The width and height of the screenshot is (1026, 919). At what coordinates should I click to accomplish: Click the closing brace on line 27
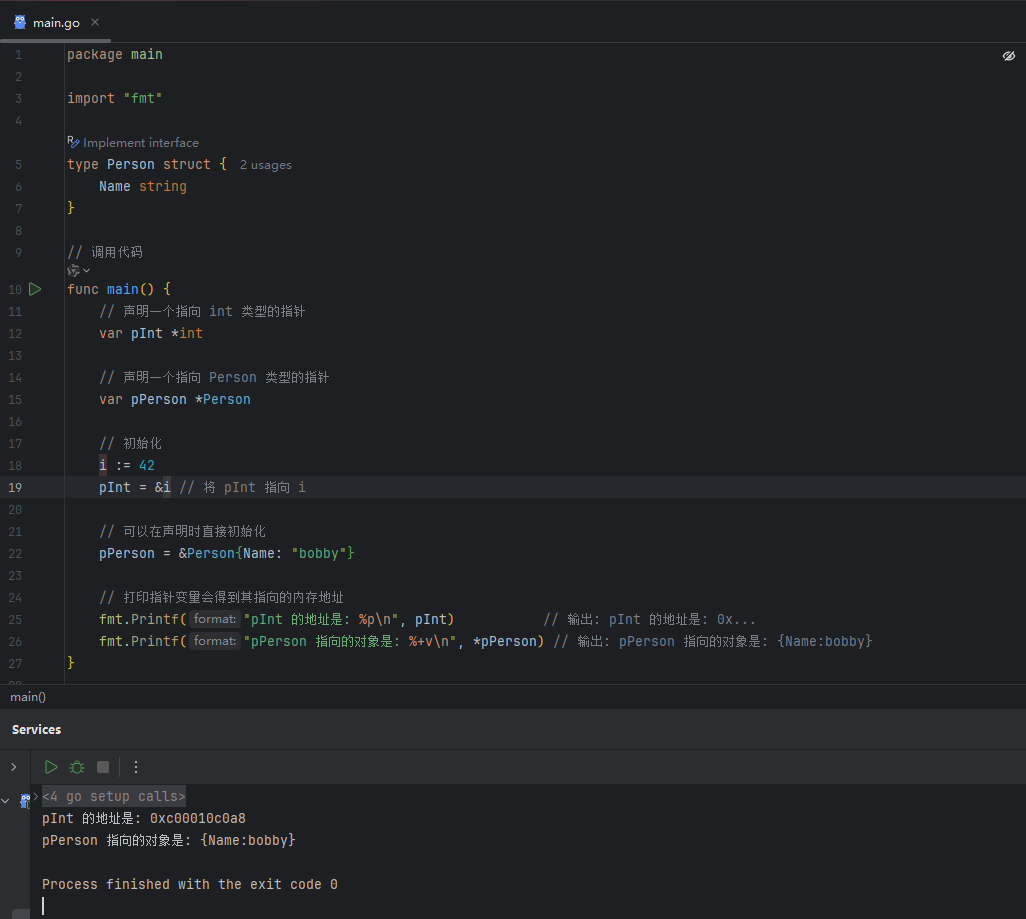point(71,663)
